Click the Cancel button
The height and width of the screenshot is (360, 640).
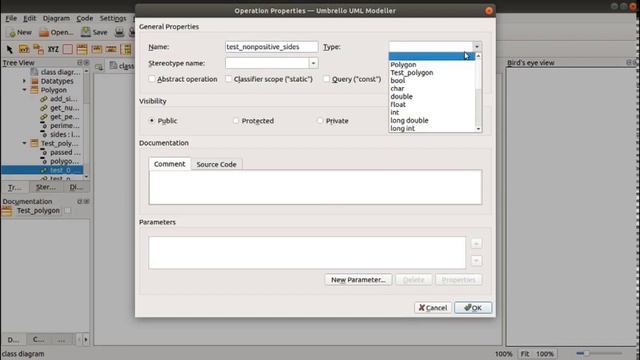(433, 308)
